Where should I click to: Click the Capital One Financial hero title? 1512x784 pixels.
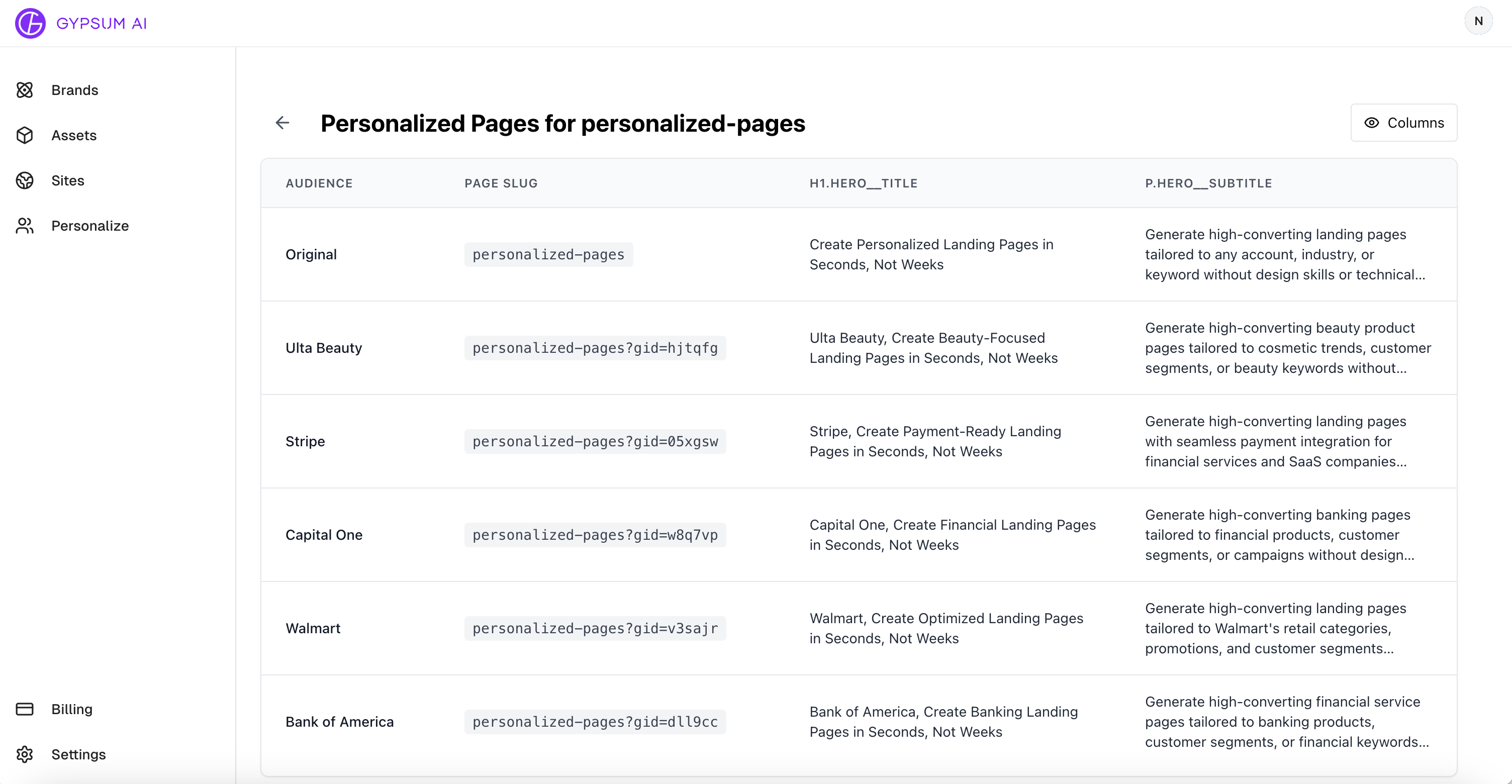pos(953,535)
